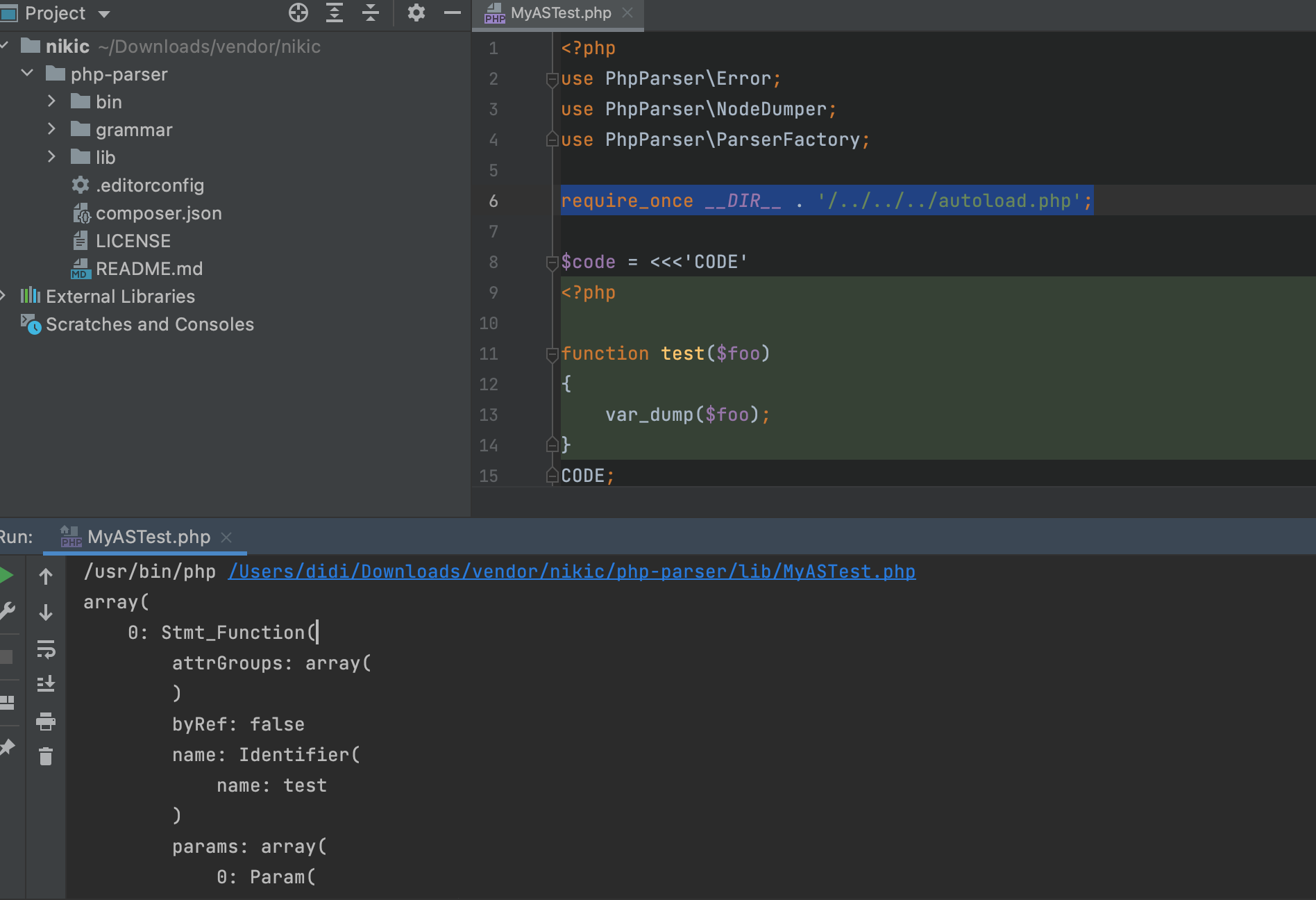
Task: Hide the Project panel with minus icon
Action: coord(453,12)
